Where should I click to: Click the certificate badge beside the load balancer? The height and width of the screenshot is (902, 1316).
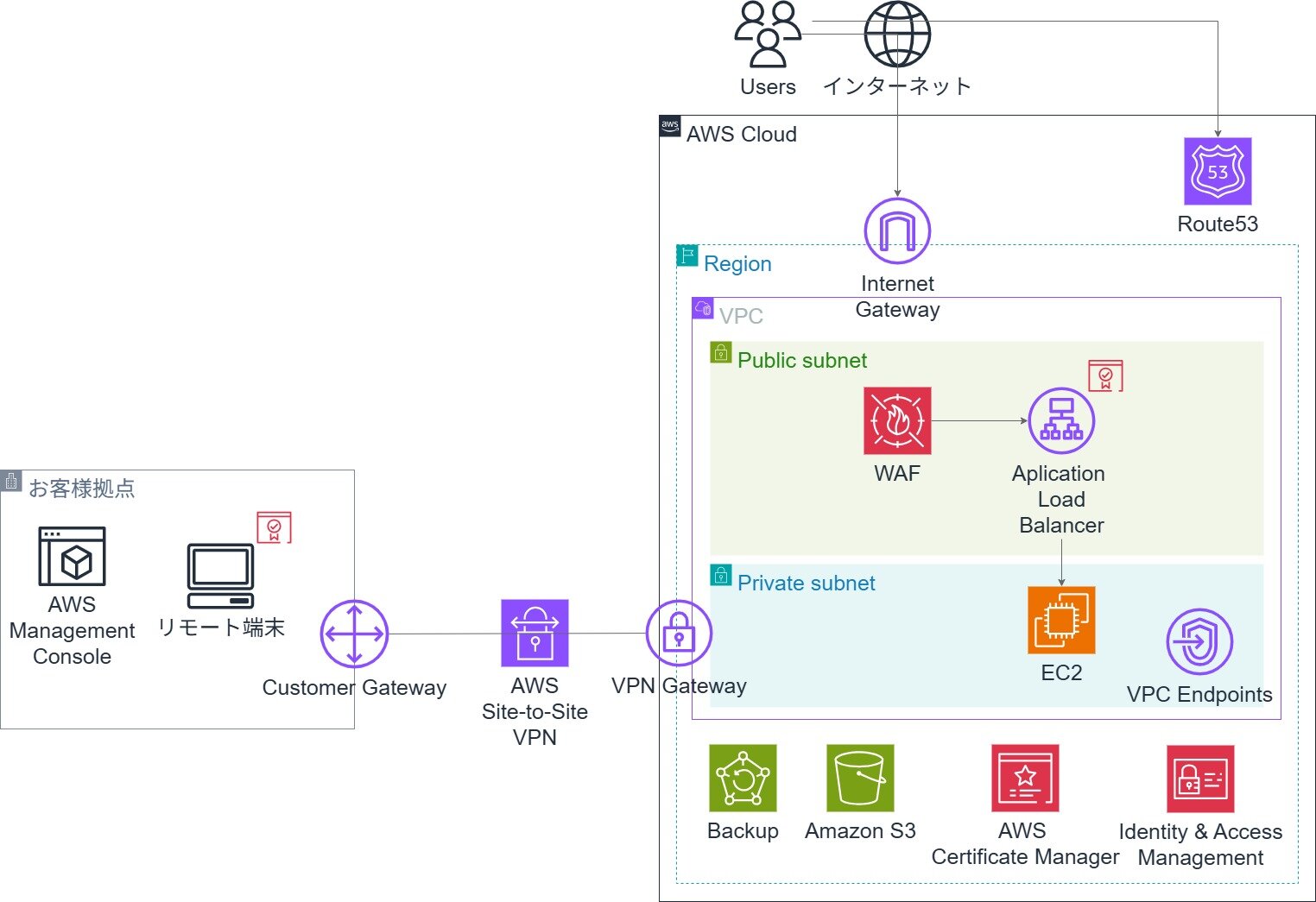click(x=1105, y=375)
